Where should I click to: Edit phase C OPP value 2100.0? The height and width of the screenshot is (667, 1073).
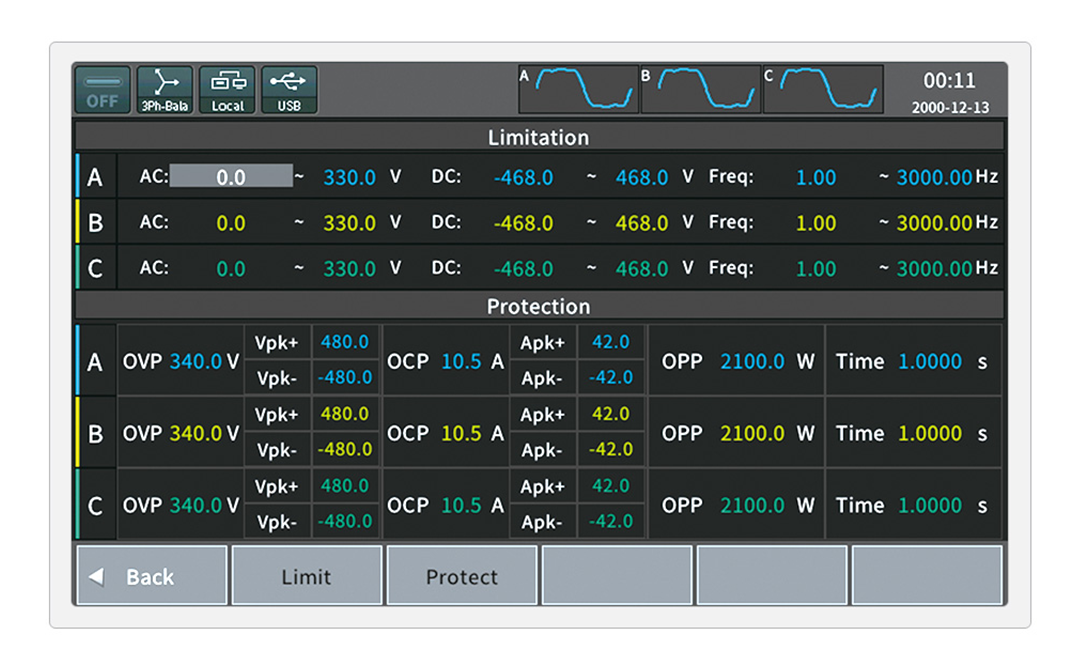click(752, 505)
